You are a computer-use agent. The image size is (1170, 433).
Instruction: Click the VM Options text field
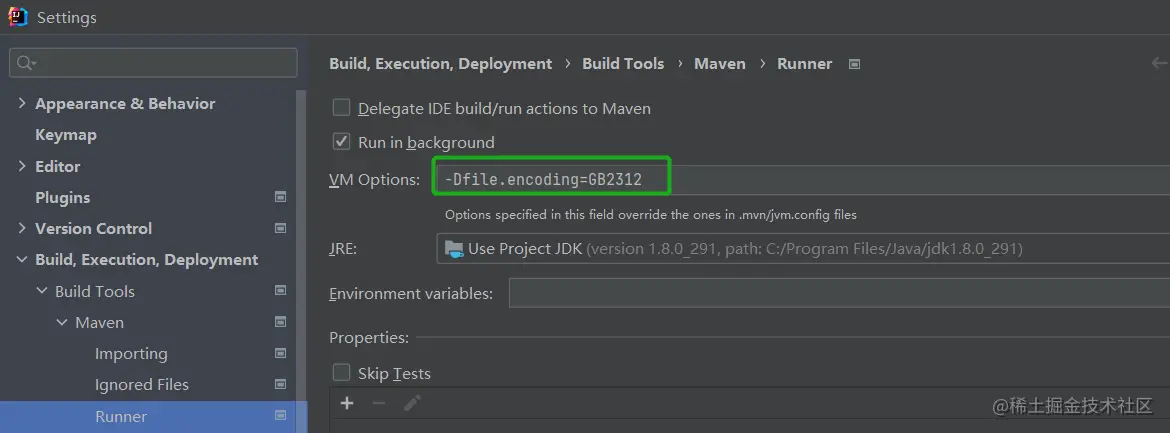click(800, 180)
